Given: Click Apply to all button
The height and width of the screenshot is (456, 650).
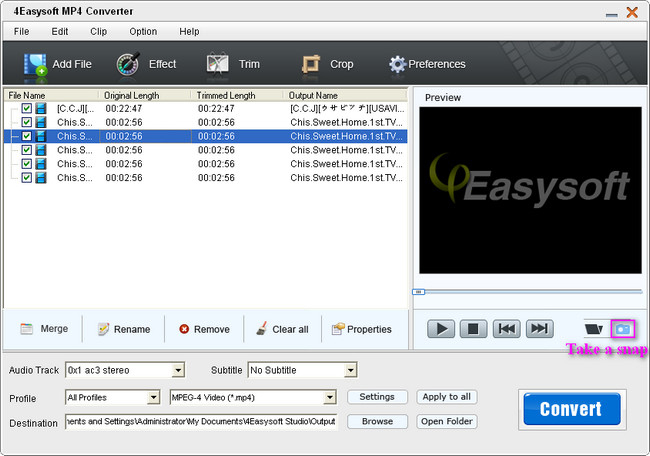Looking at the screenshot, I should coord(447,397).
